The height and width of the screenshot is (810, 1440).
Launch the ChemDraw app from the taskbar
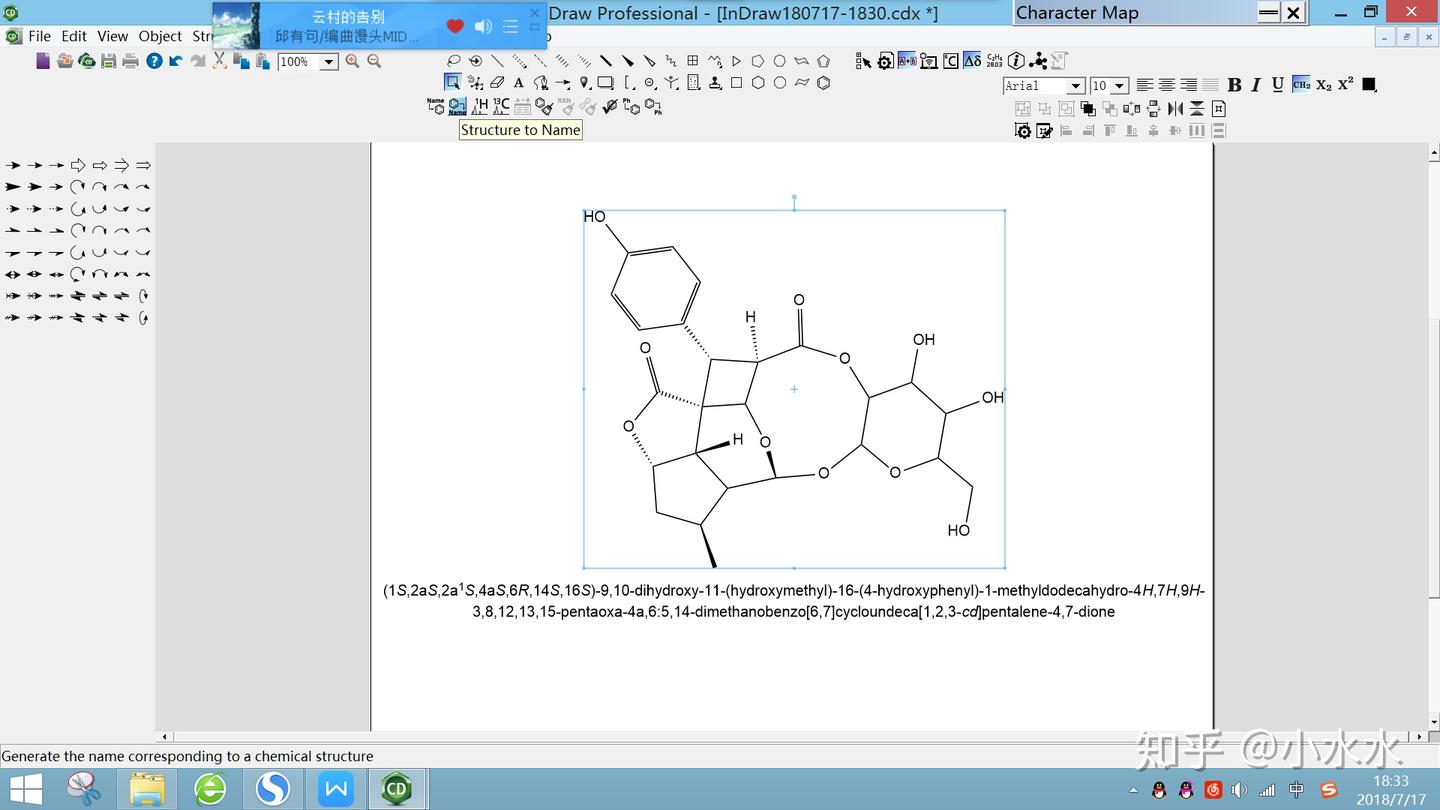[x=396, y=789]
